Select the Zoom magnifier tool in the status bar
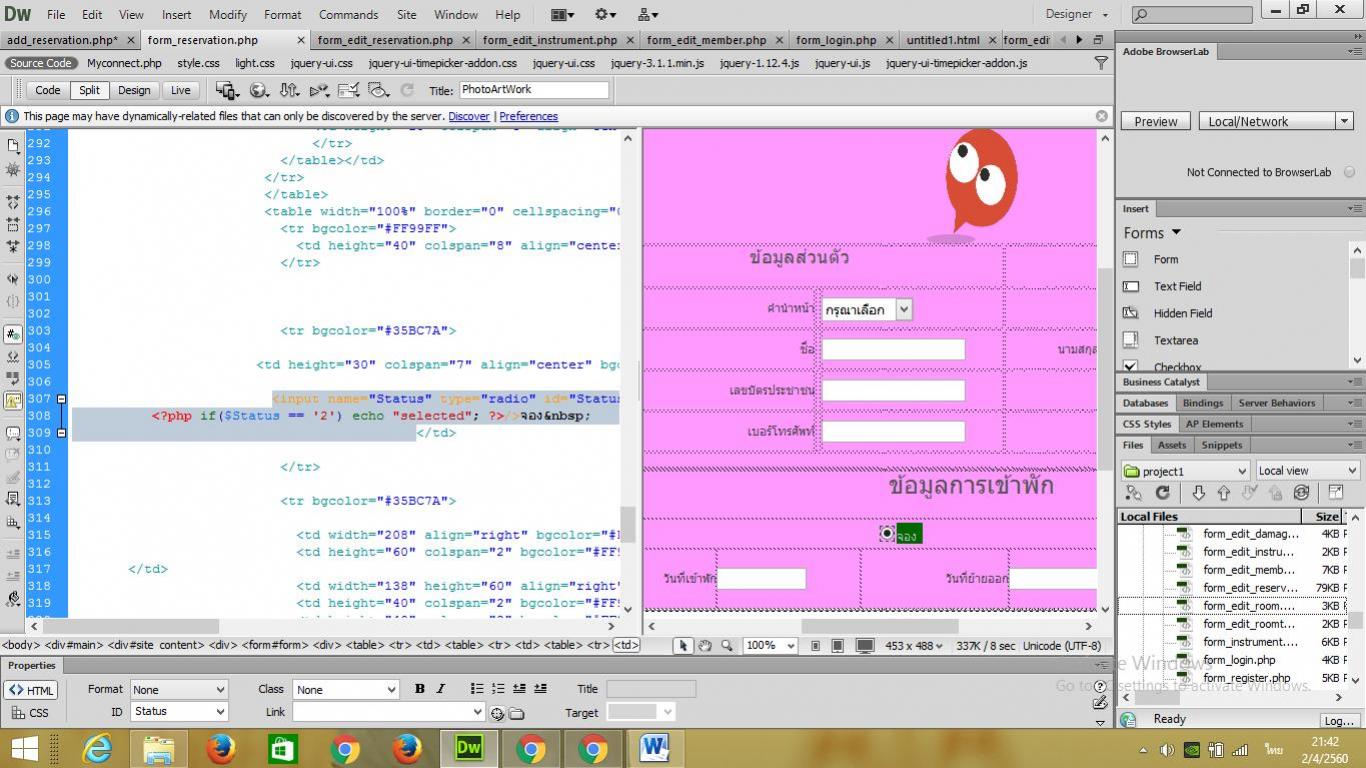Viewport: 1366px width, 768px height. [x=727, y=646]
